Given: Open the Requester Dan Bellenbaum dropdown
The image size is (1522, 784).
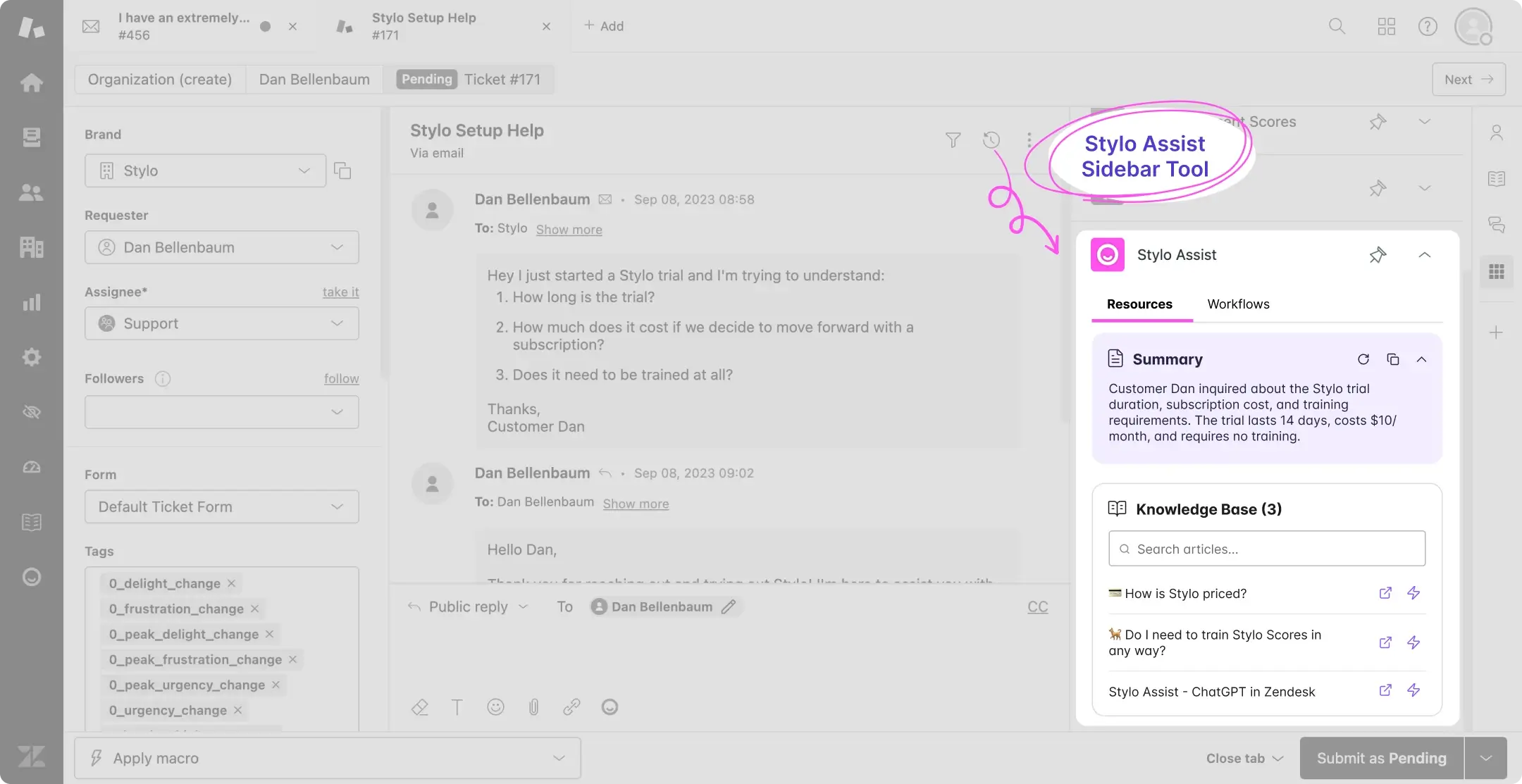Looking at the screenshot, I should coord(221,247).
